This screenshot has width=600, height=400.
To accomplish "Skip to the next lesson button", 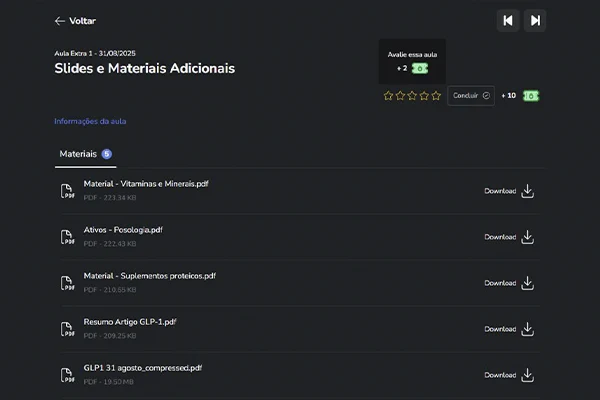I will [x=535, y=21].
